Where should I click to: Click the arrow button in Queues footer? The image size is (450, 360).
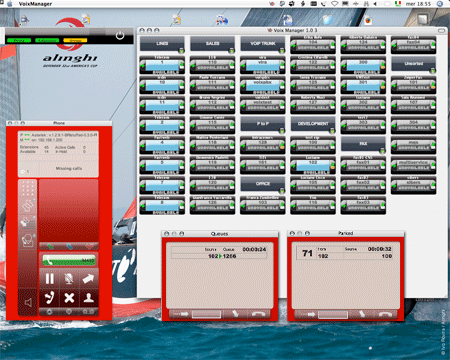180,314
